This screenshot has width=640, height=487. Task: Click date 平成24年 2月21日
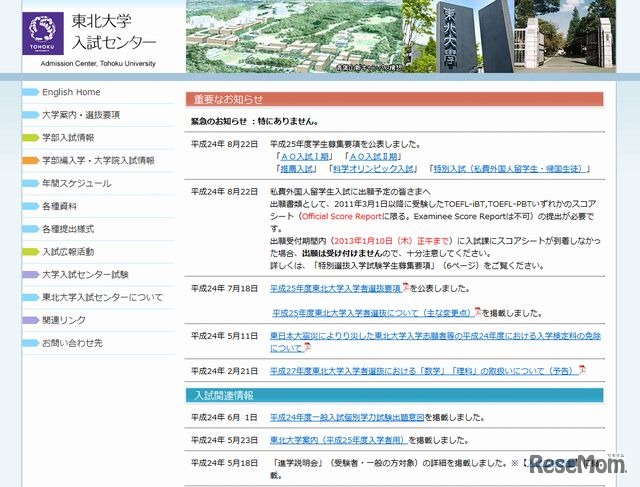[224, 371]
